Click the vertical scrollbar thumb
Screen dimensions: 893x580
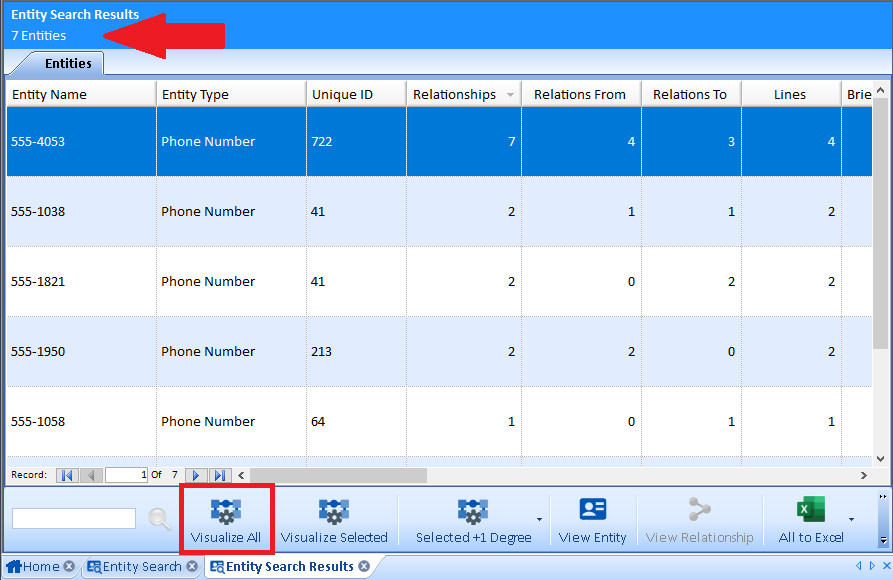880,223
